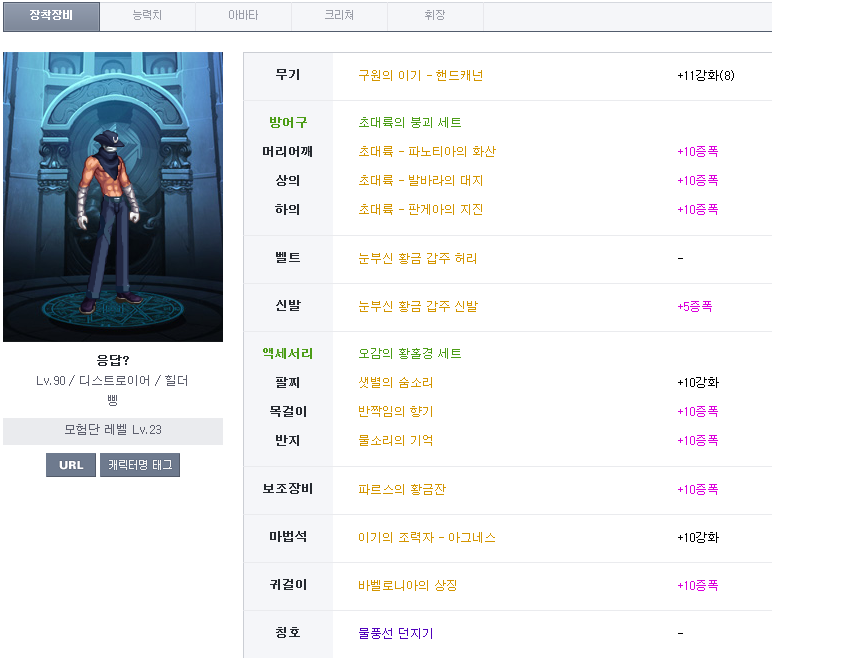Open the title 물풍선 던지기
The image size is (864, 658).
(395, 634)
